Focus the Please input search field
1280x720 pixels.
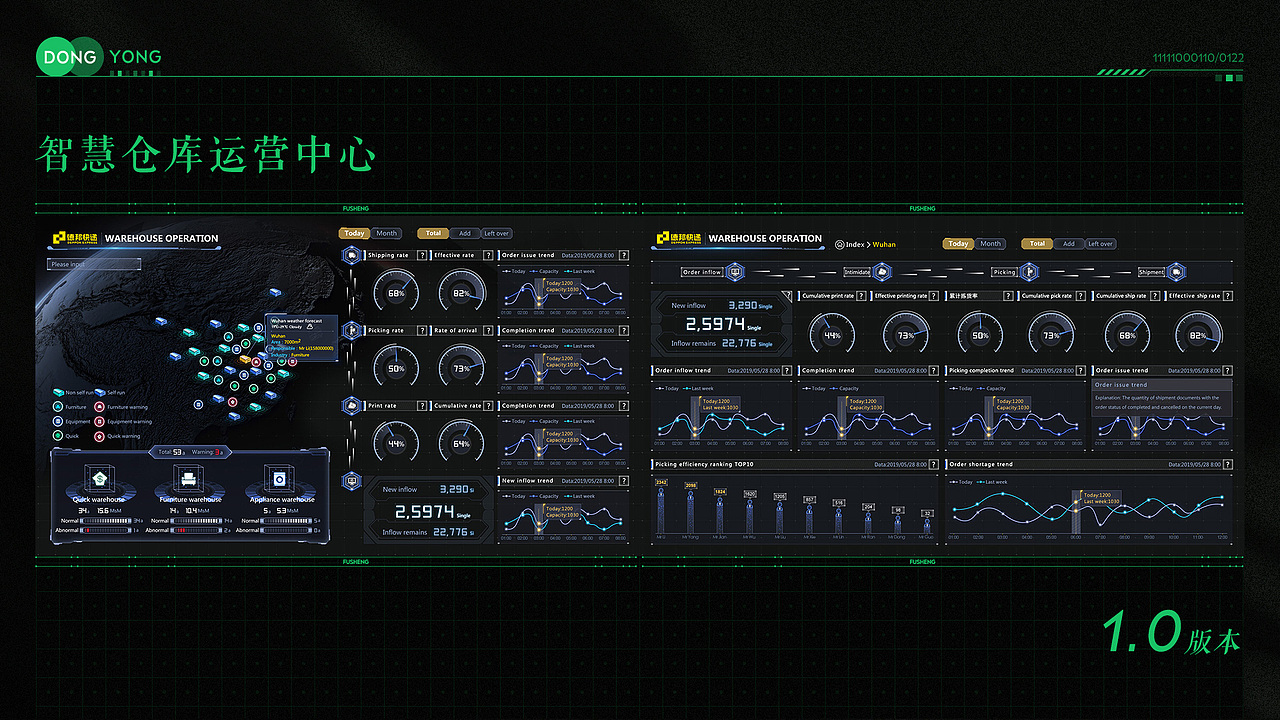(x=94, y=264)
